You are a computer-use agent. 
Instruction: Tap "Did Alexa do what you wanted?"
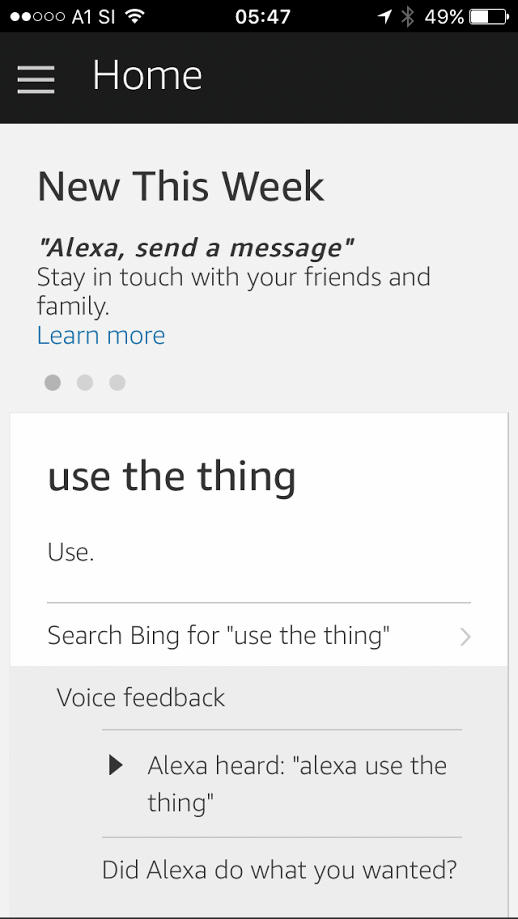click(279, 870)
